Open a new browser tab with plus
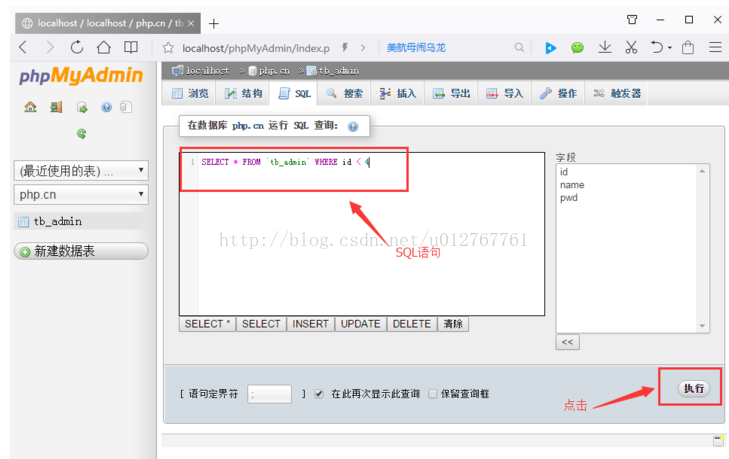The image size is (729, 459). [213, 24]
